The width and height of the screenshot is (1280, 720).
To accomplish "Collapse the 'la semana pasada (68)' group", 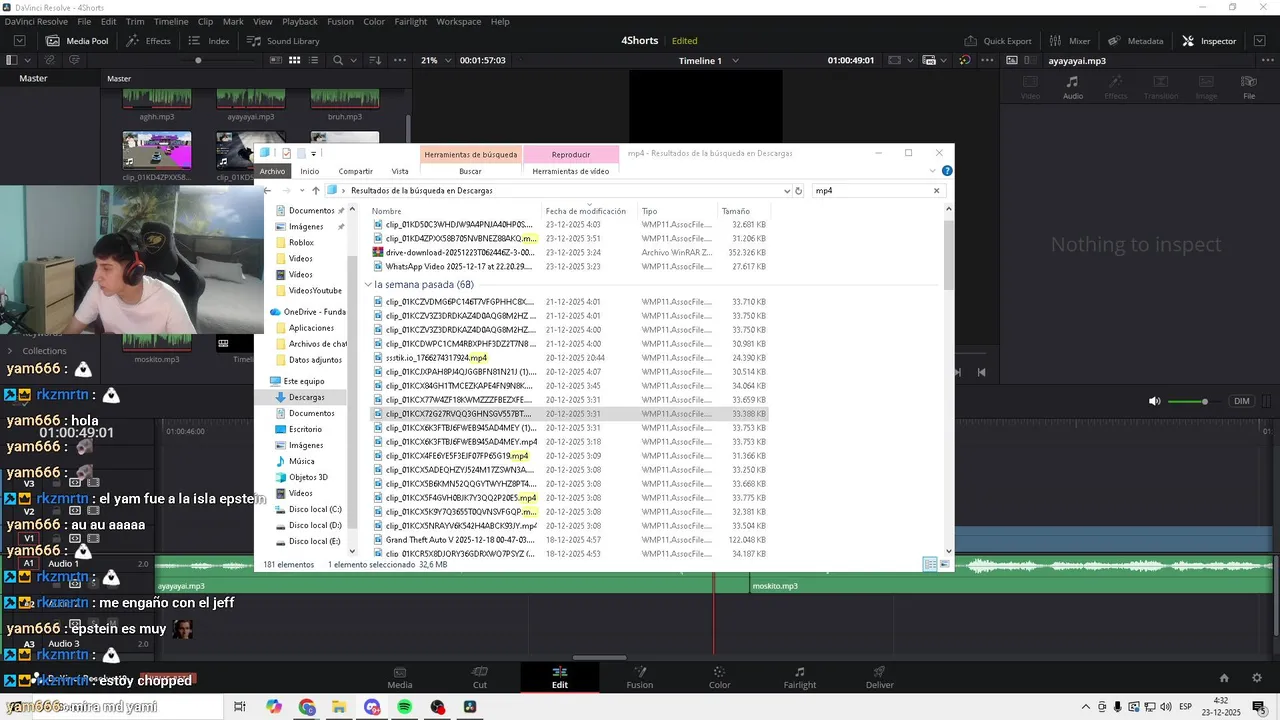I will 368,285.
